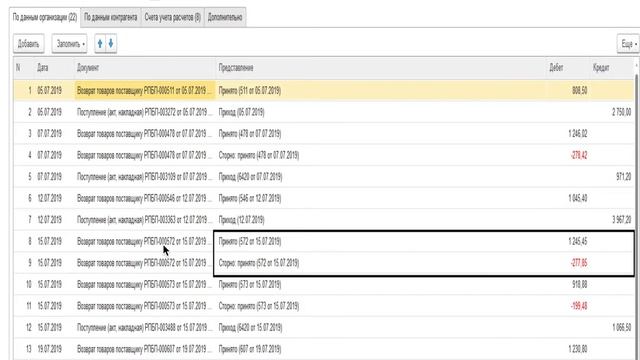Click date 15.07.2019 in row 10
Viewport: 640px width, 360px height.
49,284
